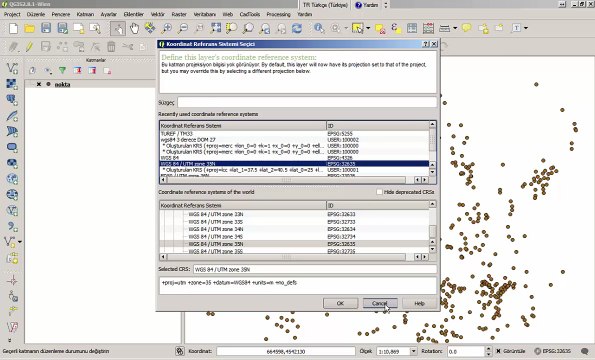Image resolution: width=595 pixels, height=360 pixels.
Task: Click the CRS status icon beside EPSG:32635
Action: (x=538, y=351)
